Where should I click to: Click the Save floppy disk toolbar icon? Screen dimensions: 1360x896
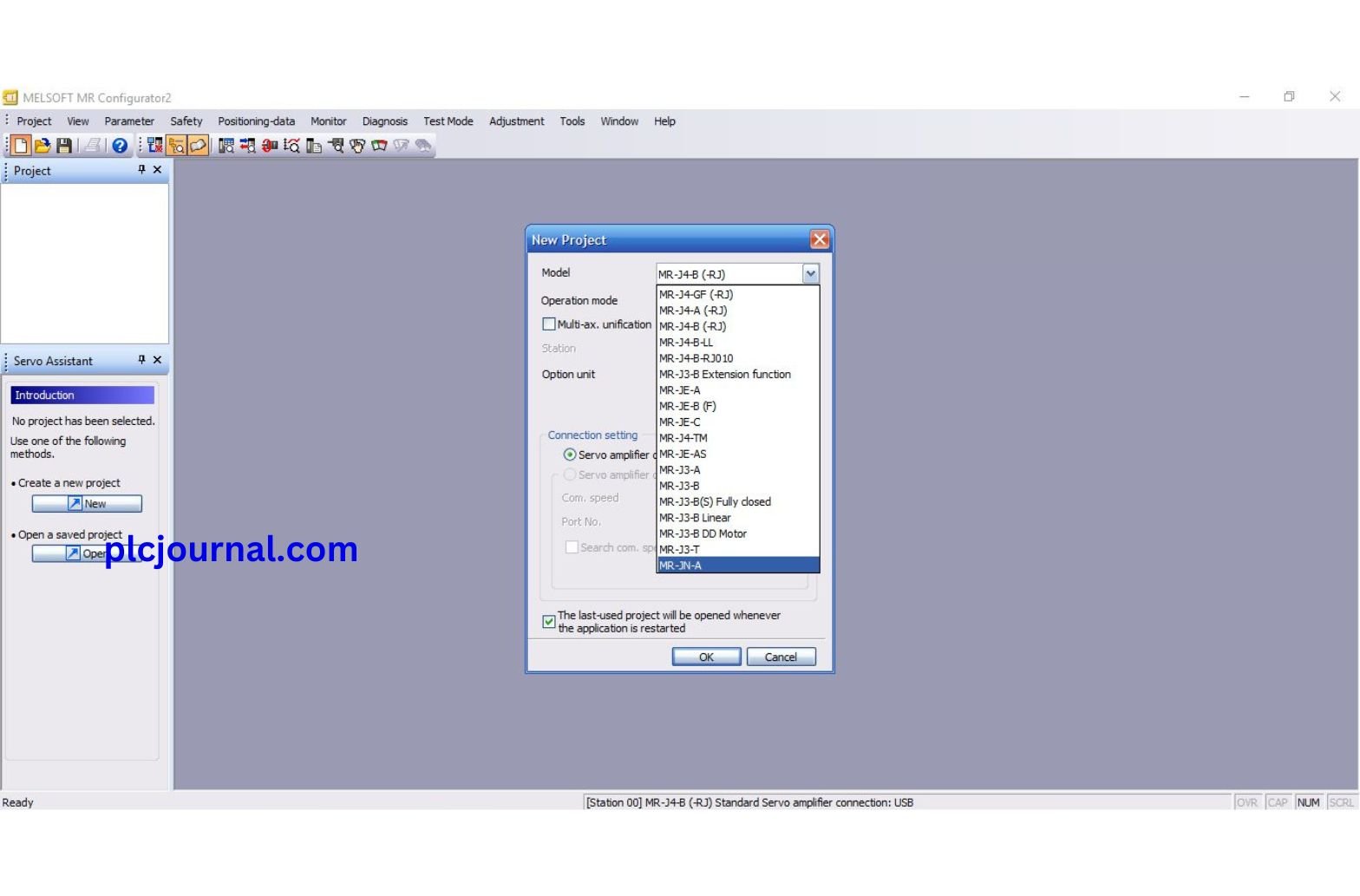pos(64,146)
